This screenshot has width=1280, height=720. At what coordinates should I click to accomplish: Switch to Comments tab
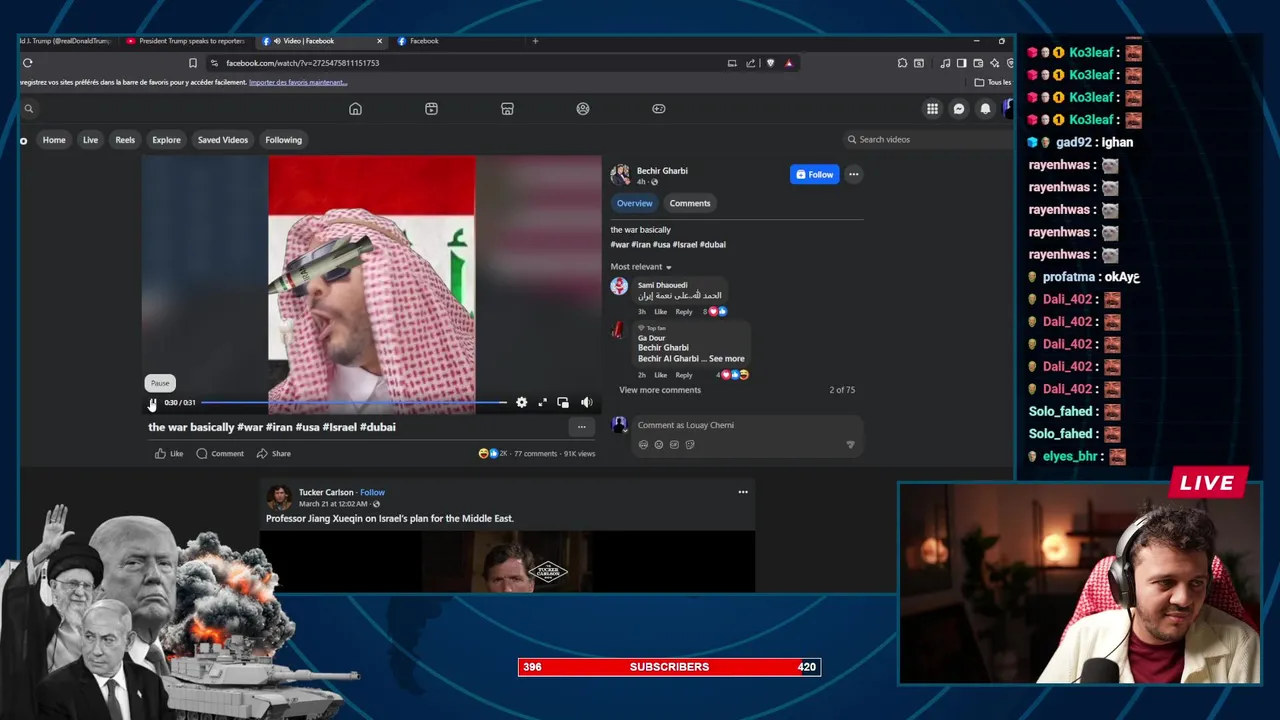(690, 203)
